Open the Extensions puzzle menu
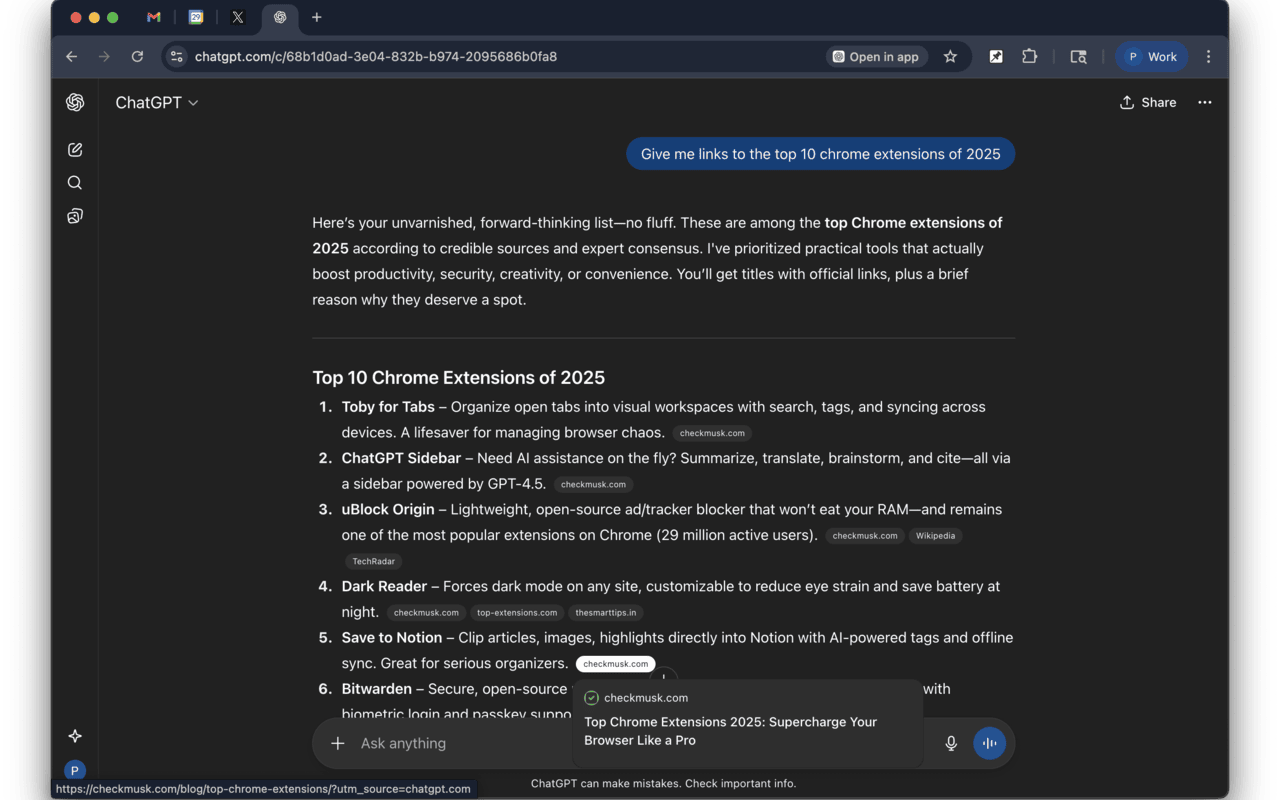1280x800 pixels. tap(1029, 57)
